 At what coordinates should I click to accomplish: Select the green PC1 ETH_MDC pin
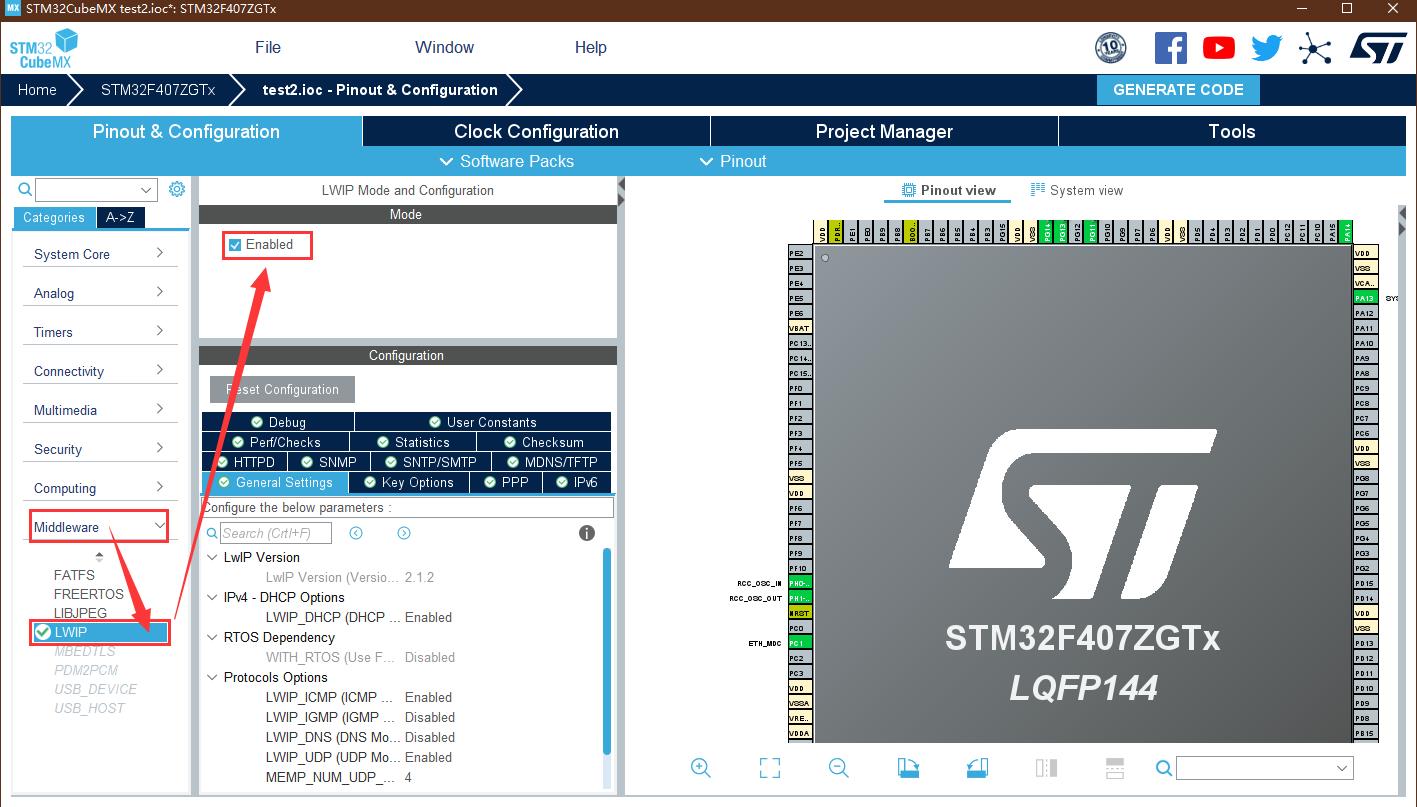(800, 643)
